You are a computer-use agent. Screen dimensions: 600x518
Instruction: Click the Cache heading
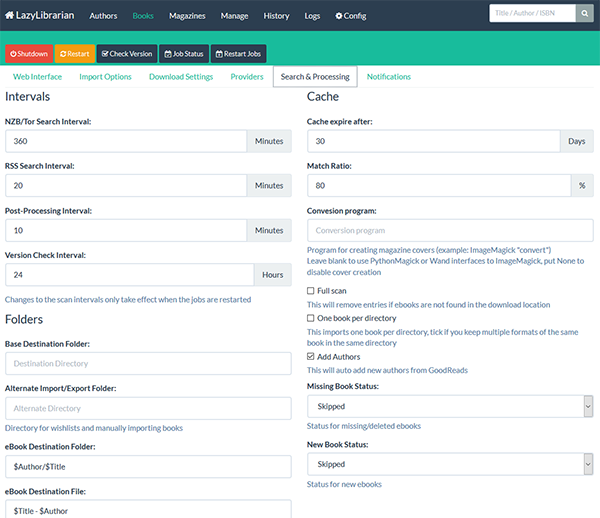click(323, 96)
